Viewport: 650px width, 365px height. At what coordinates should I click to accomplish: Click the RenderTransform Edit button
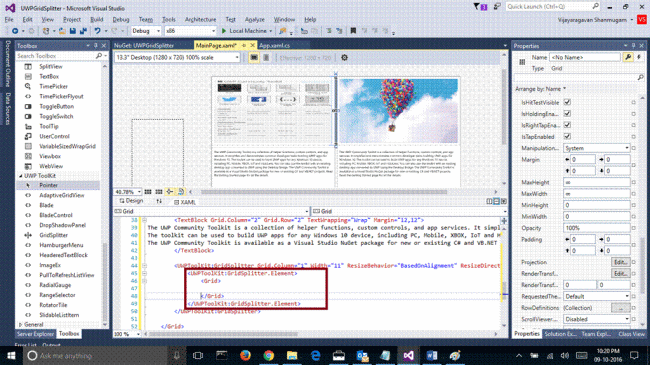tap(621, 274)
